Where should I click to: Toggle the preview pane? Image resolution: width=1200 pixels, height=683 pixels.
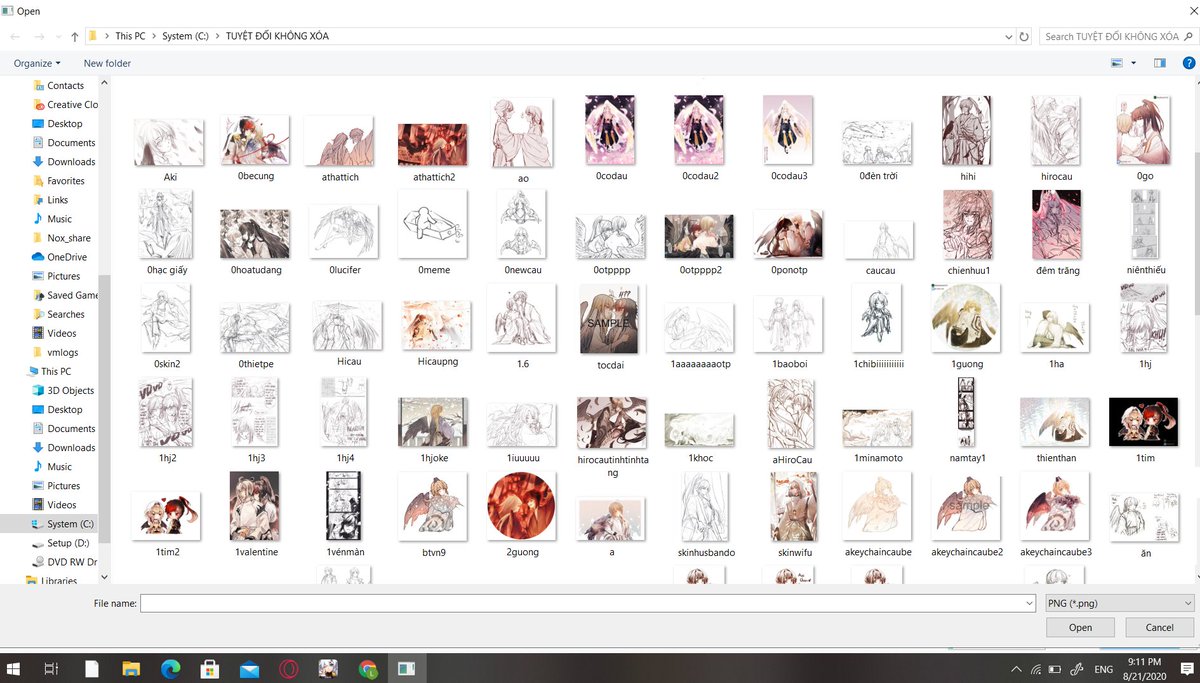(1160, 63)
